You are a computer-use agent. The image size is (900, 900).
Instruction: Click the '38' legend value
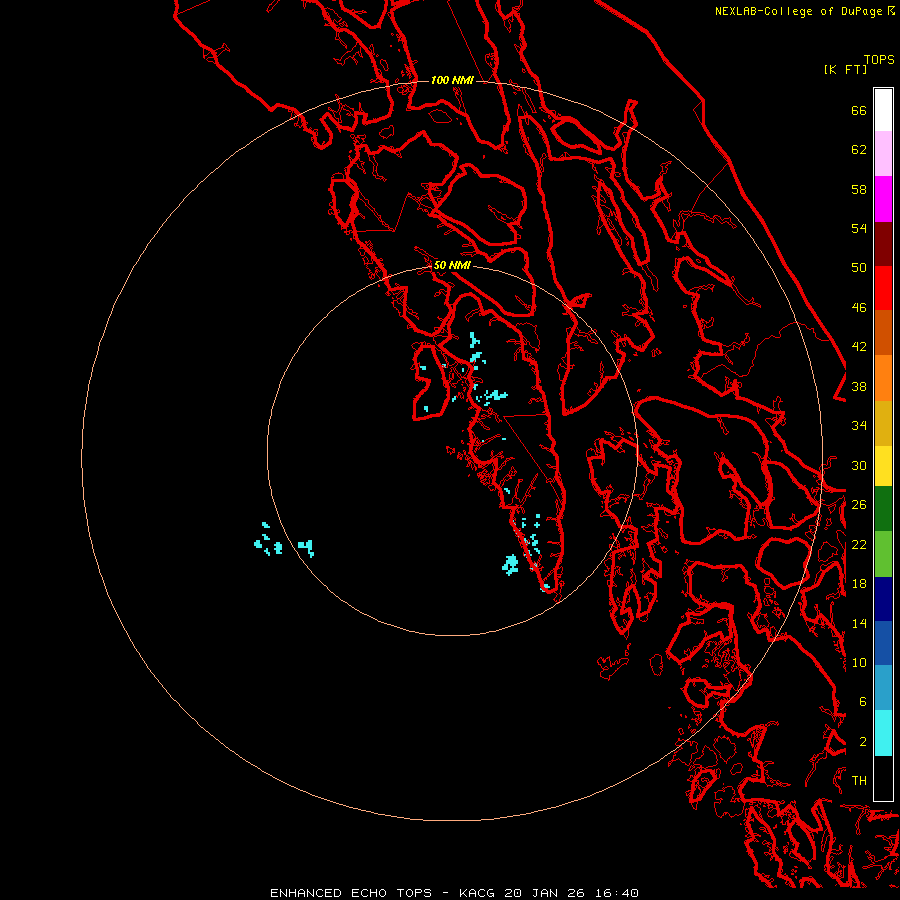(x=859, y=386)
